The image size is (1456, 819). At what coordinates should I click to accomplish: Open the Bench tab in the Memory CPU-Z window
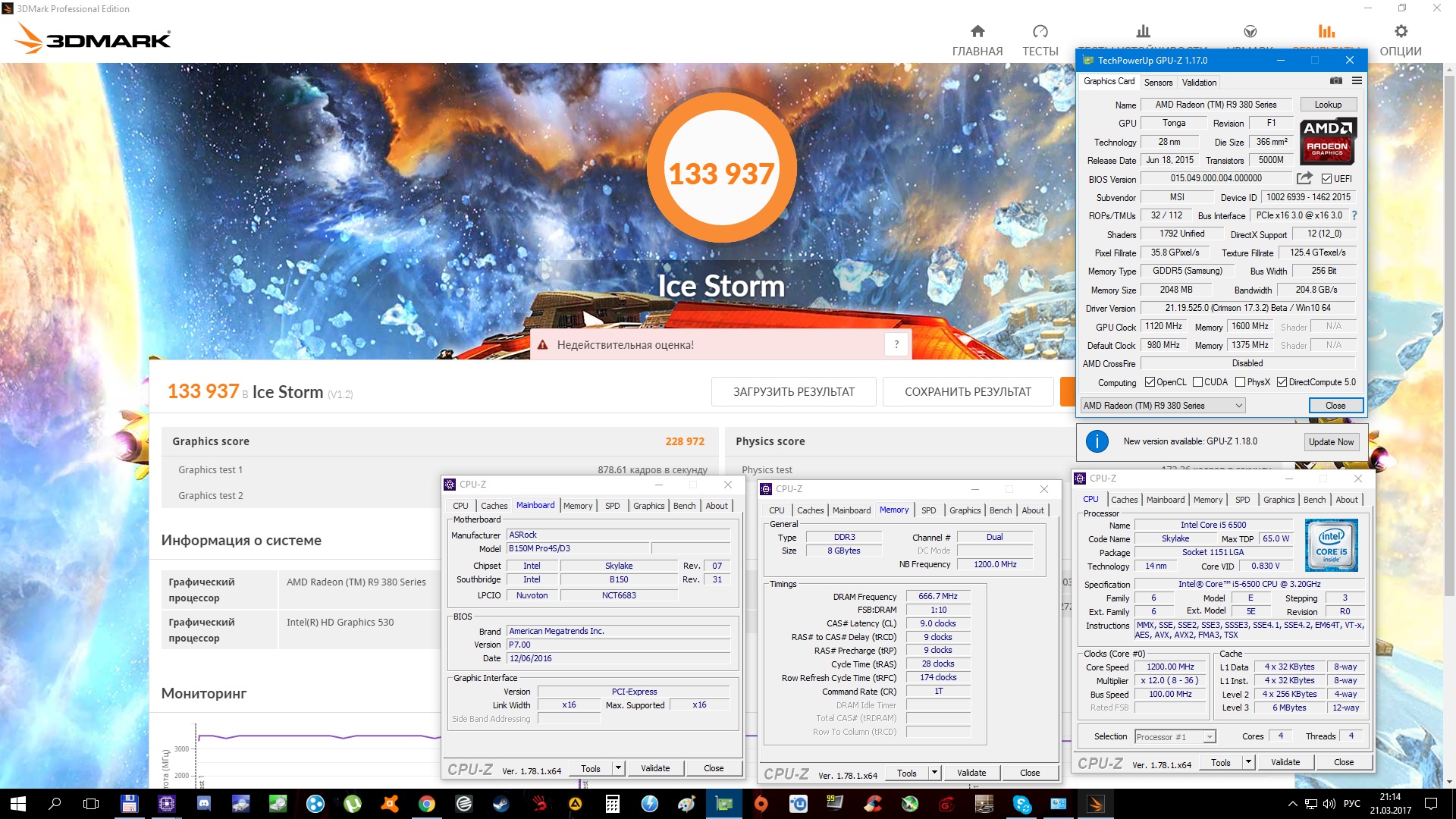coord(1000,510)
